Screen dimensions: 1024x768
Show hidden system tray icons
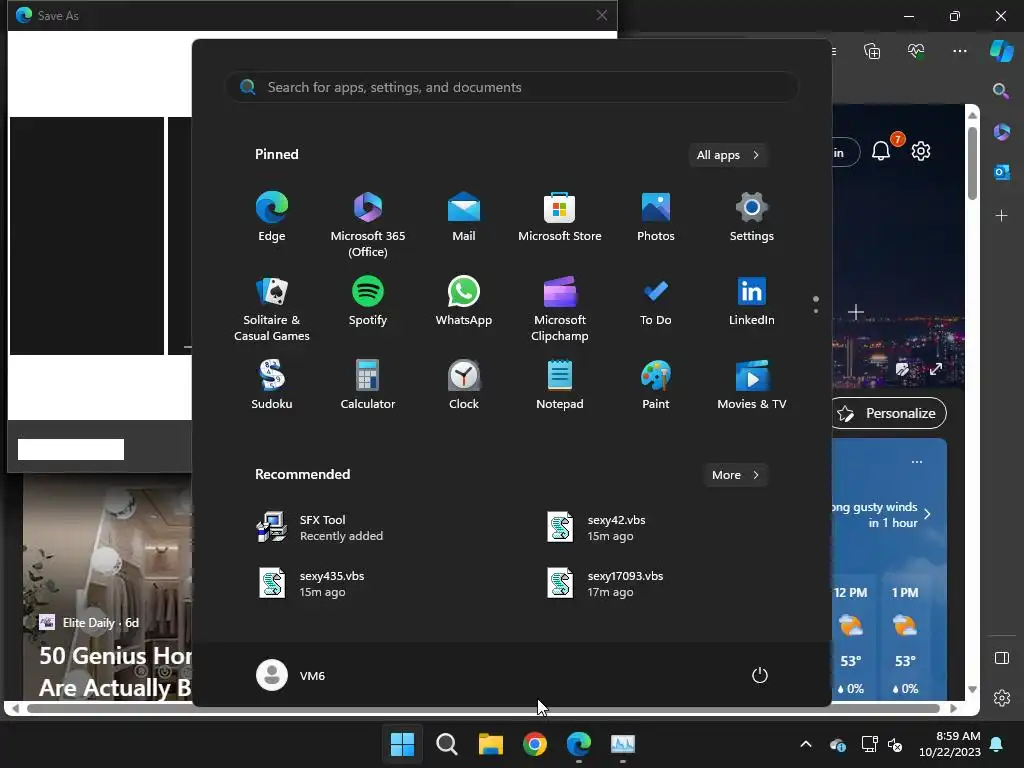pos(806,744)
